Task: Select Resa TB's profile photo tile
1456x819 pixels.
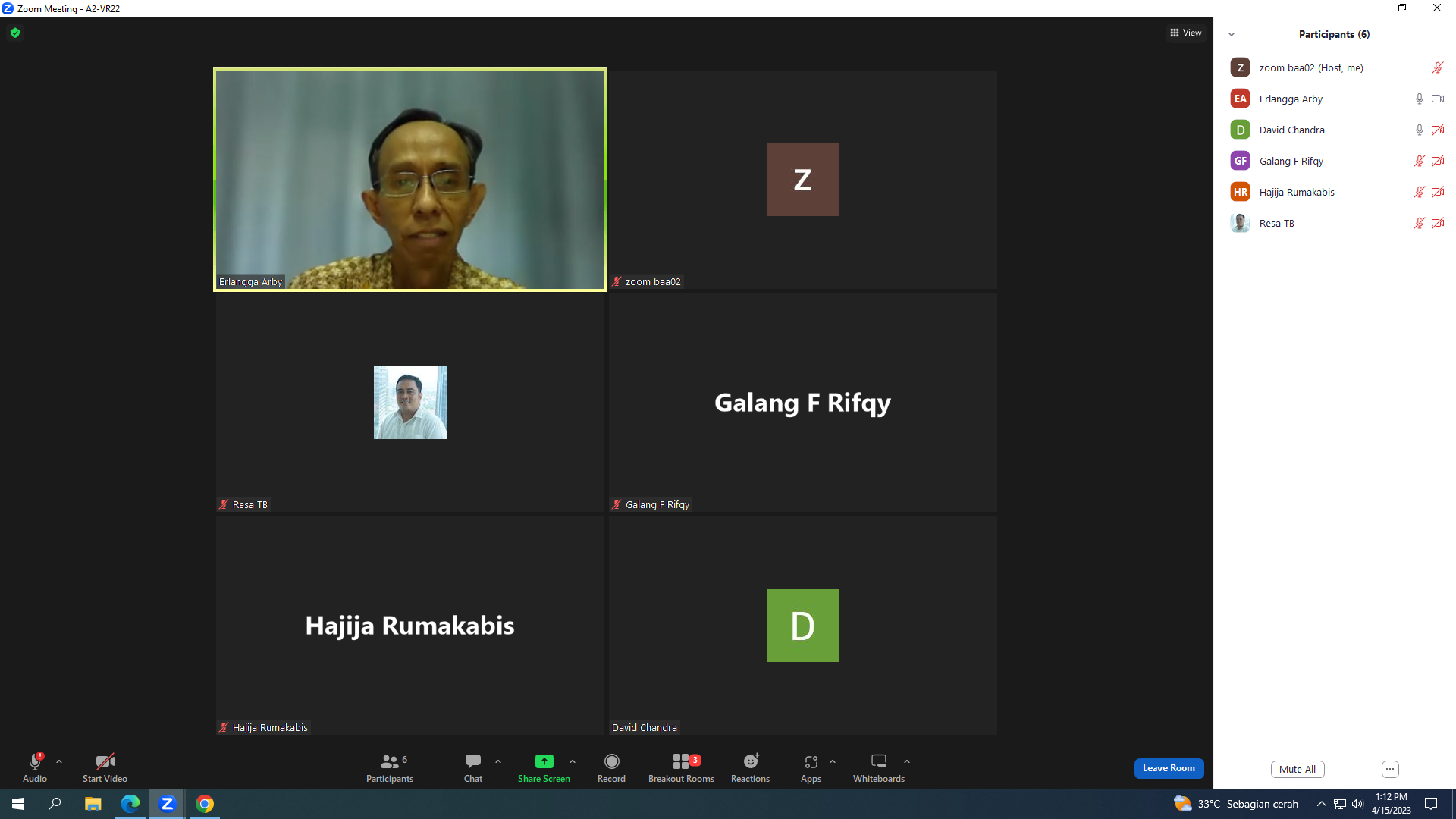Action: coord(410,403)
